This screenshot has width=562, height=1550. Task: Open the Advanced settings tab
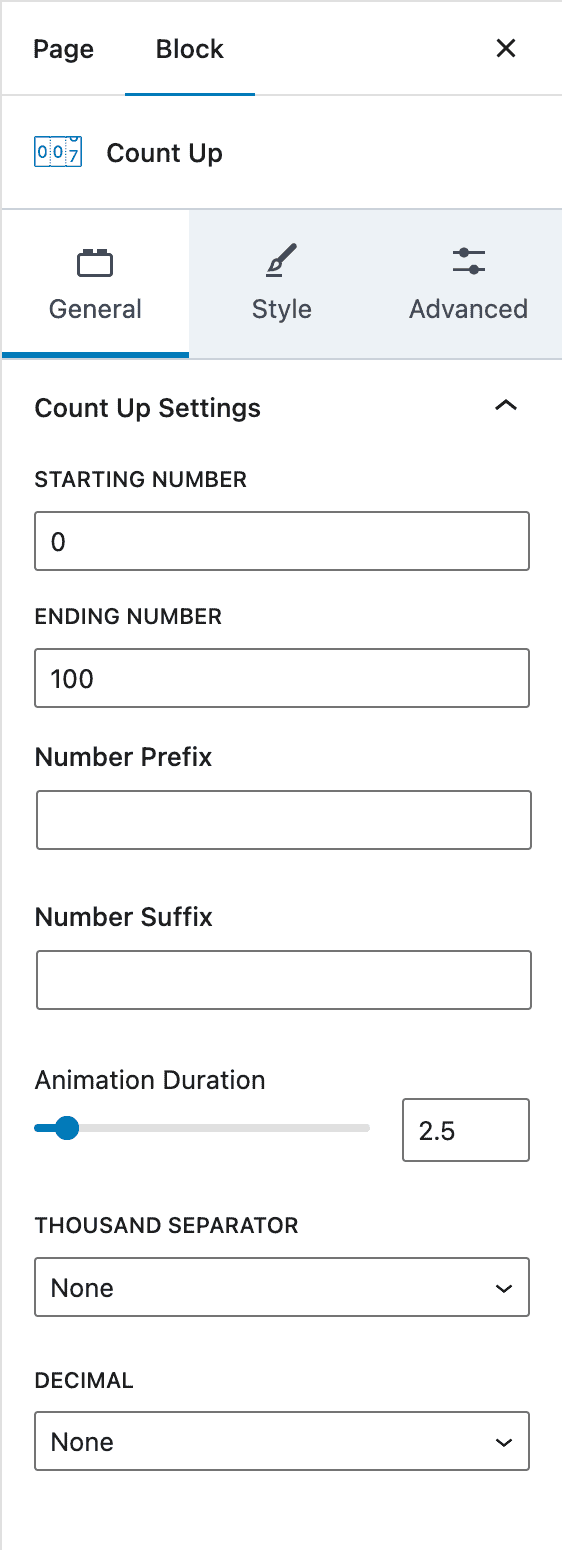point(468,284)
